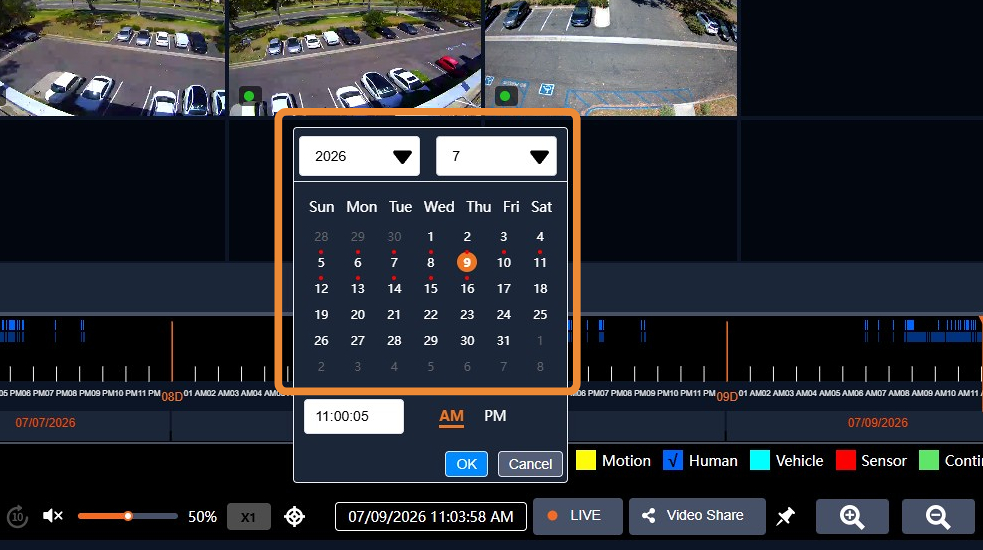
Task: Select July 8 in calendar
Action: click(431, 262)
